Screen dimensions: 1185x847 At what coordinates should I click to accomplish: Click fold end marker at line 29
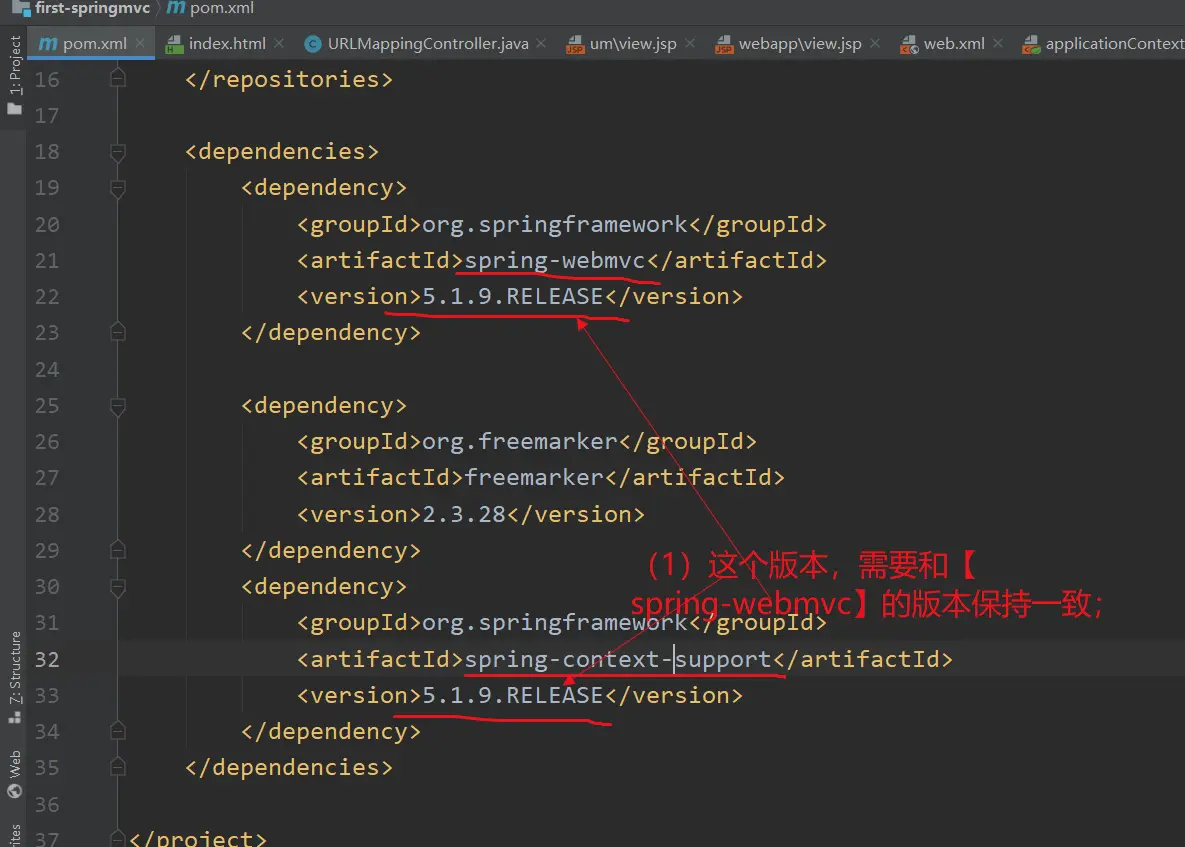click(x=118, y=549)
